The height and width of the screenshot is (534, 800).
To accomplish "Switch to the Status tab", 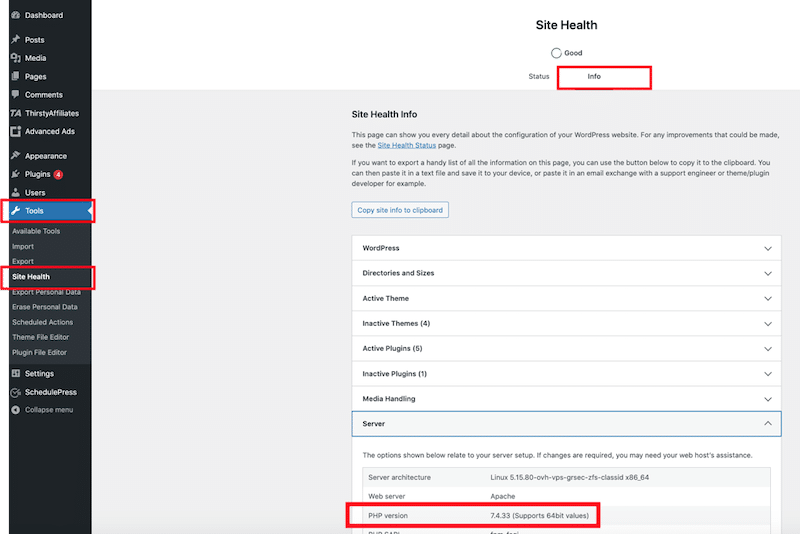I will tap(538, 77).
